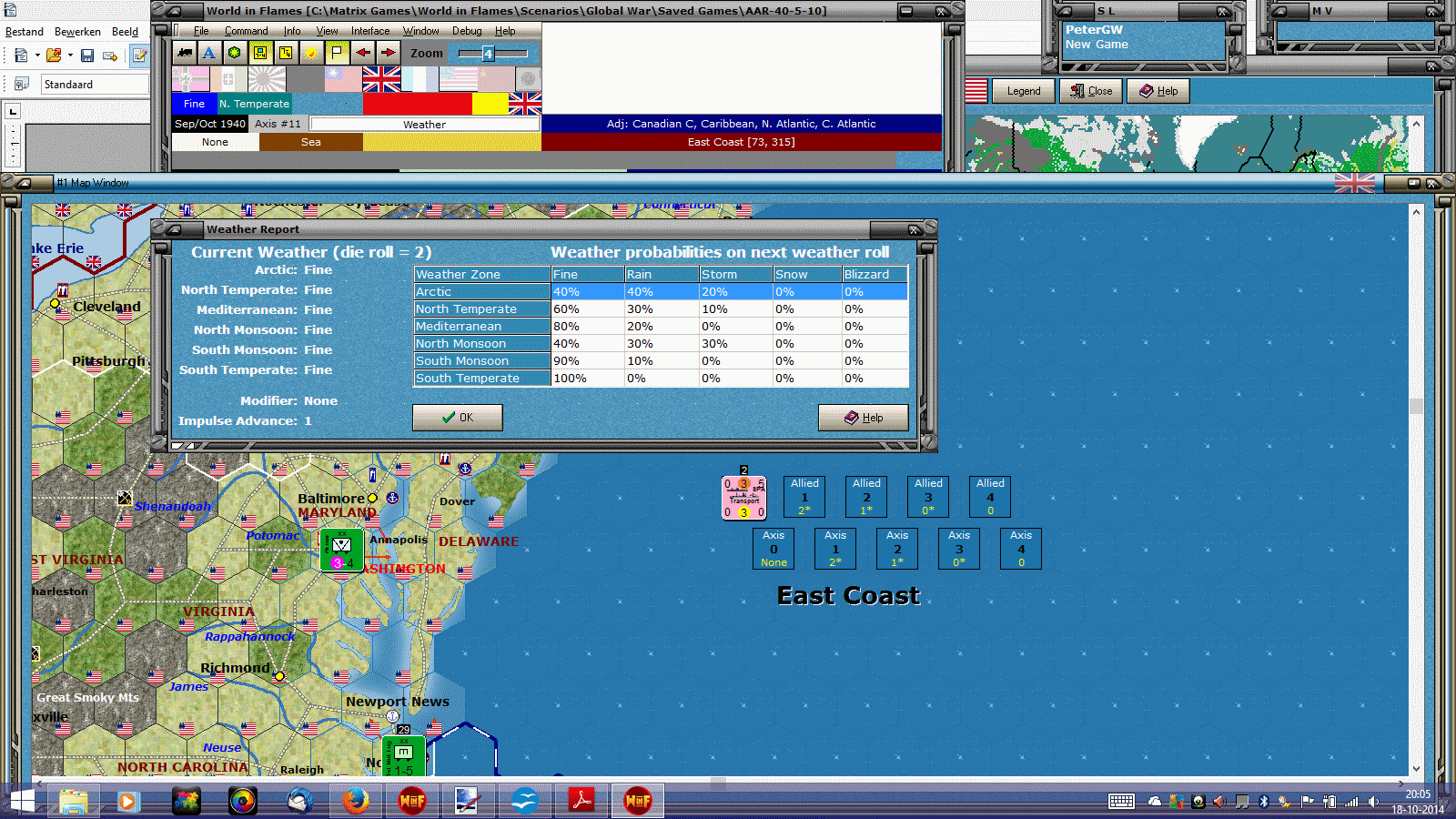The height and width of the screenshot is (819, 1456).
Task: Select the Nationalist China flag in the flag row
Action: pyautogui.click(x=343, y=79)
